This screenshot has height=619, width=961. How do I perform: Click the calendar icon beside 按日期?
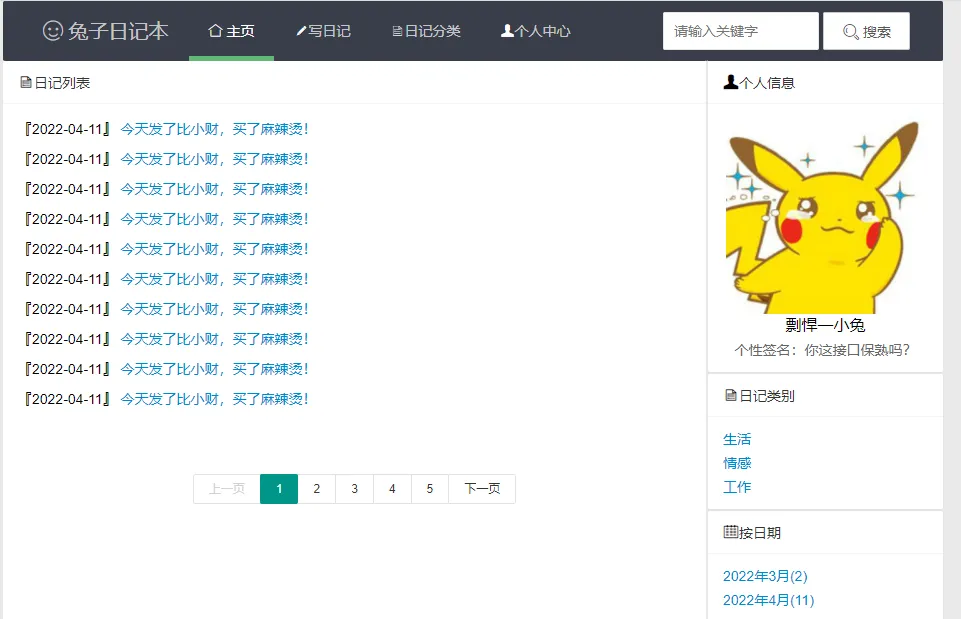731,532
